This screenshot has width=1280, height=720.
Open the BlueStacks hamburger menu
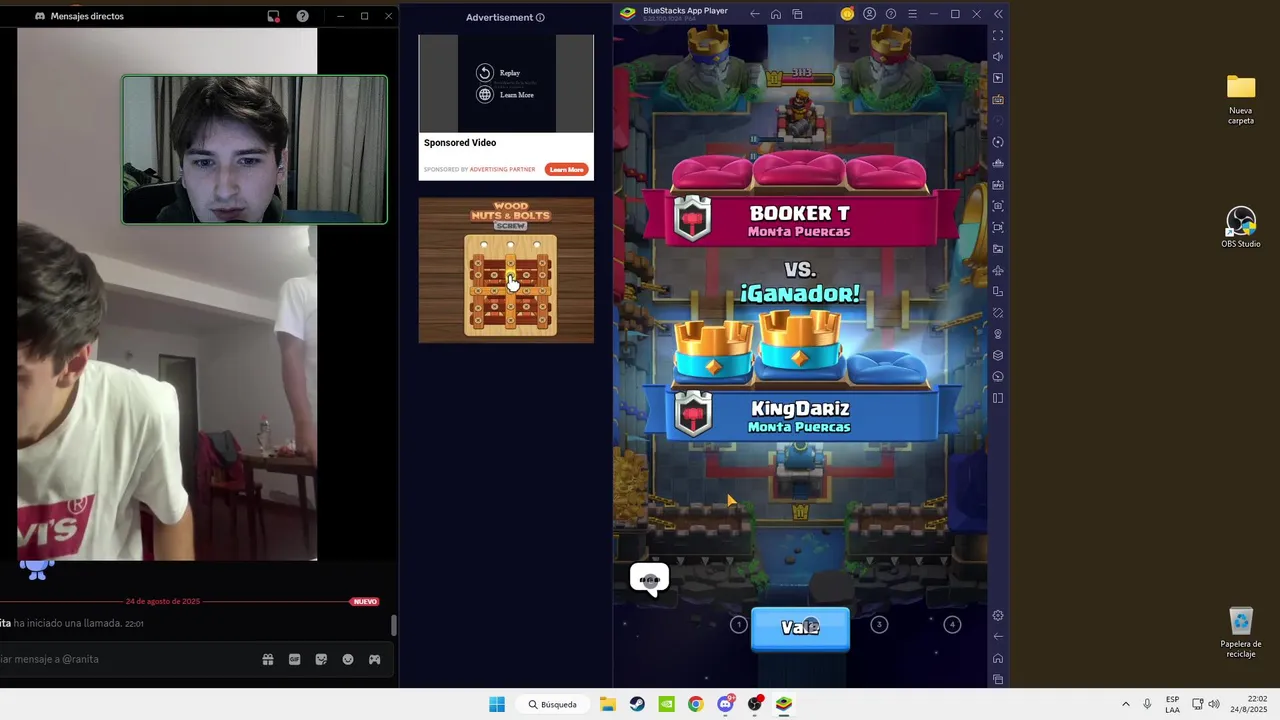coord(912,14)
